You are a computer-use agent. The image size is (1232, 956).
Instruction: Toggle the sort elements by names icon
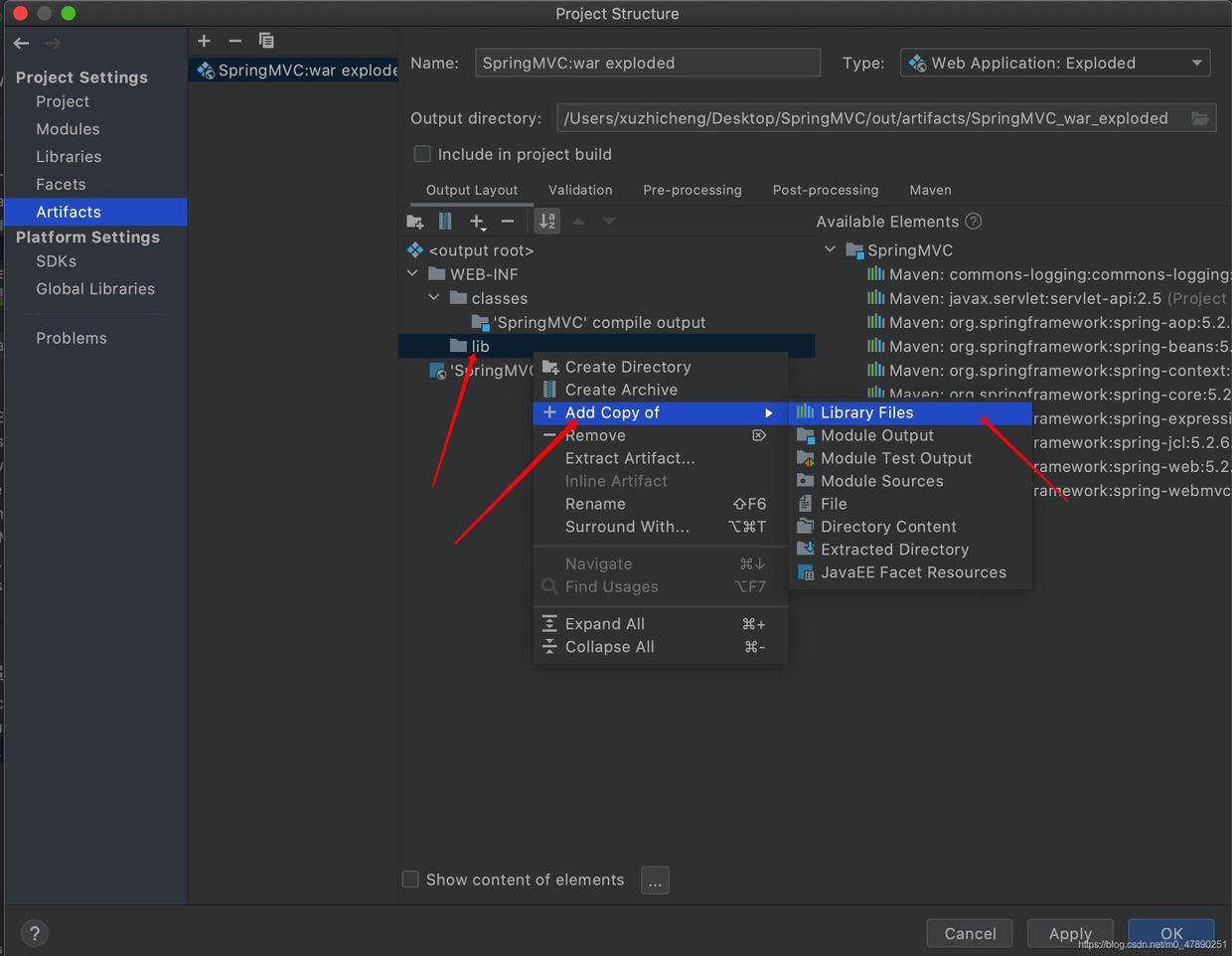point(547,221)
